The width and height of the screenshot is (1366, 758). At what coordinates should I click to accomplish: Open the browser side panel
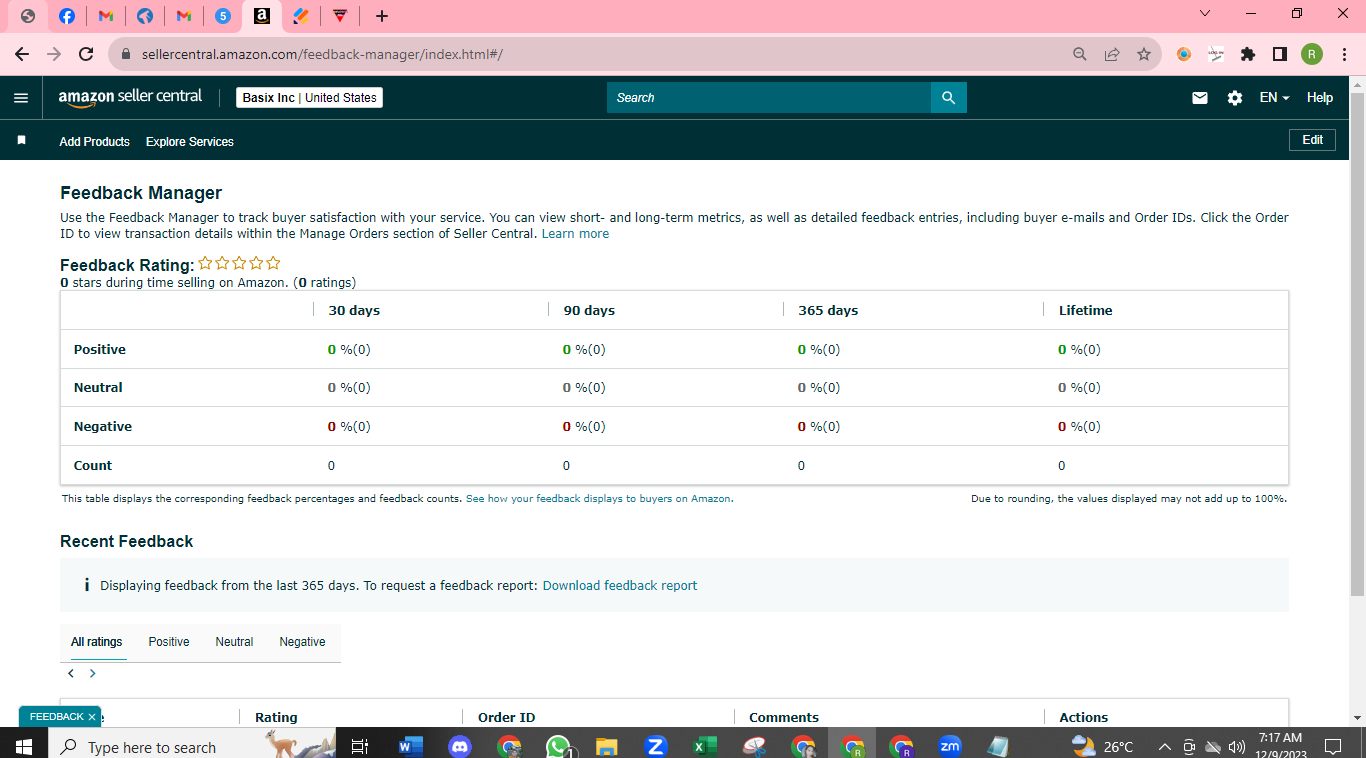tap(1279, 54)
